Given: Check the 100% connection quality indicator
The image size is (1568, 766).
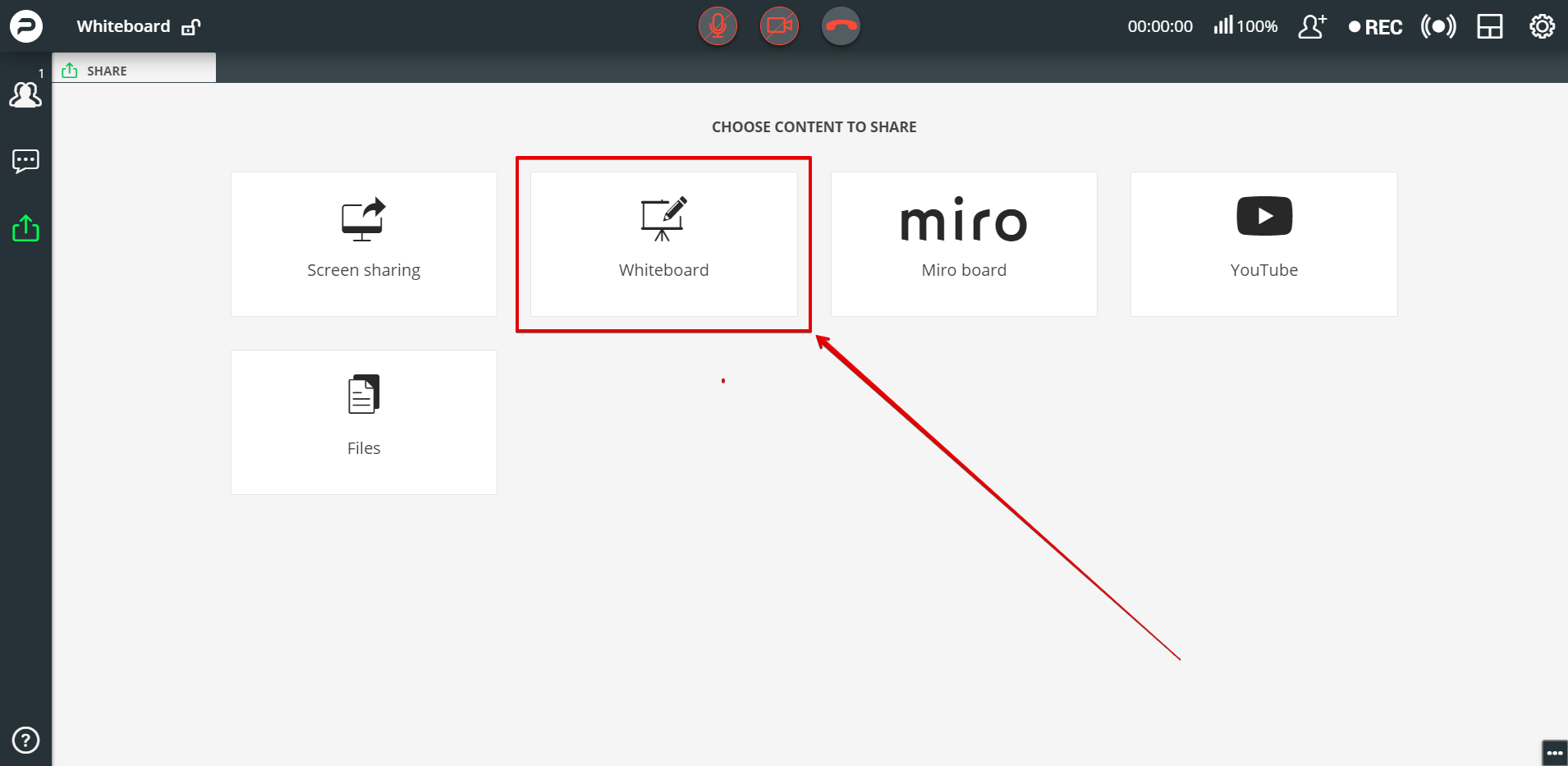Looking at the screenshot, I should (x=1245, y=26).
